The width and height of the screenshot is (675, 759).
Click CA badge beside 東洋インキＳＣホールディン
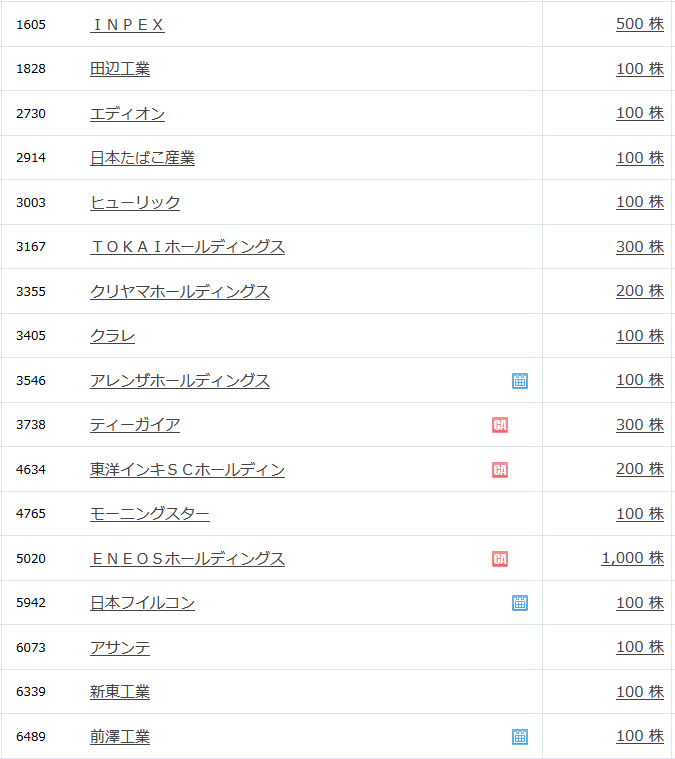[500, 470]
